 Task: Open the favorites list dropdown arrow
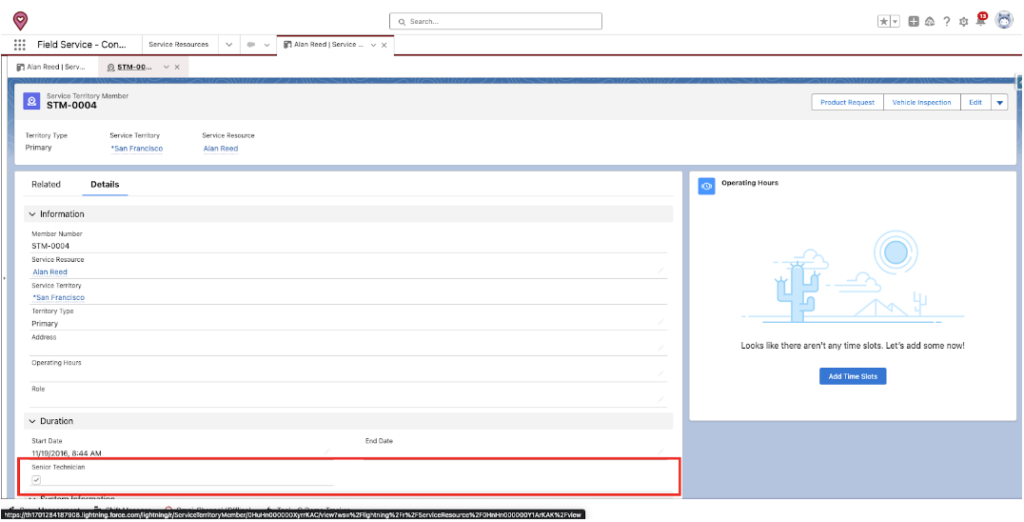tap(895, 22)
